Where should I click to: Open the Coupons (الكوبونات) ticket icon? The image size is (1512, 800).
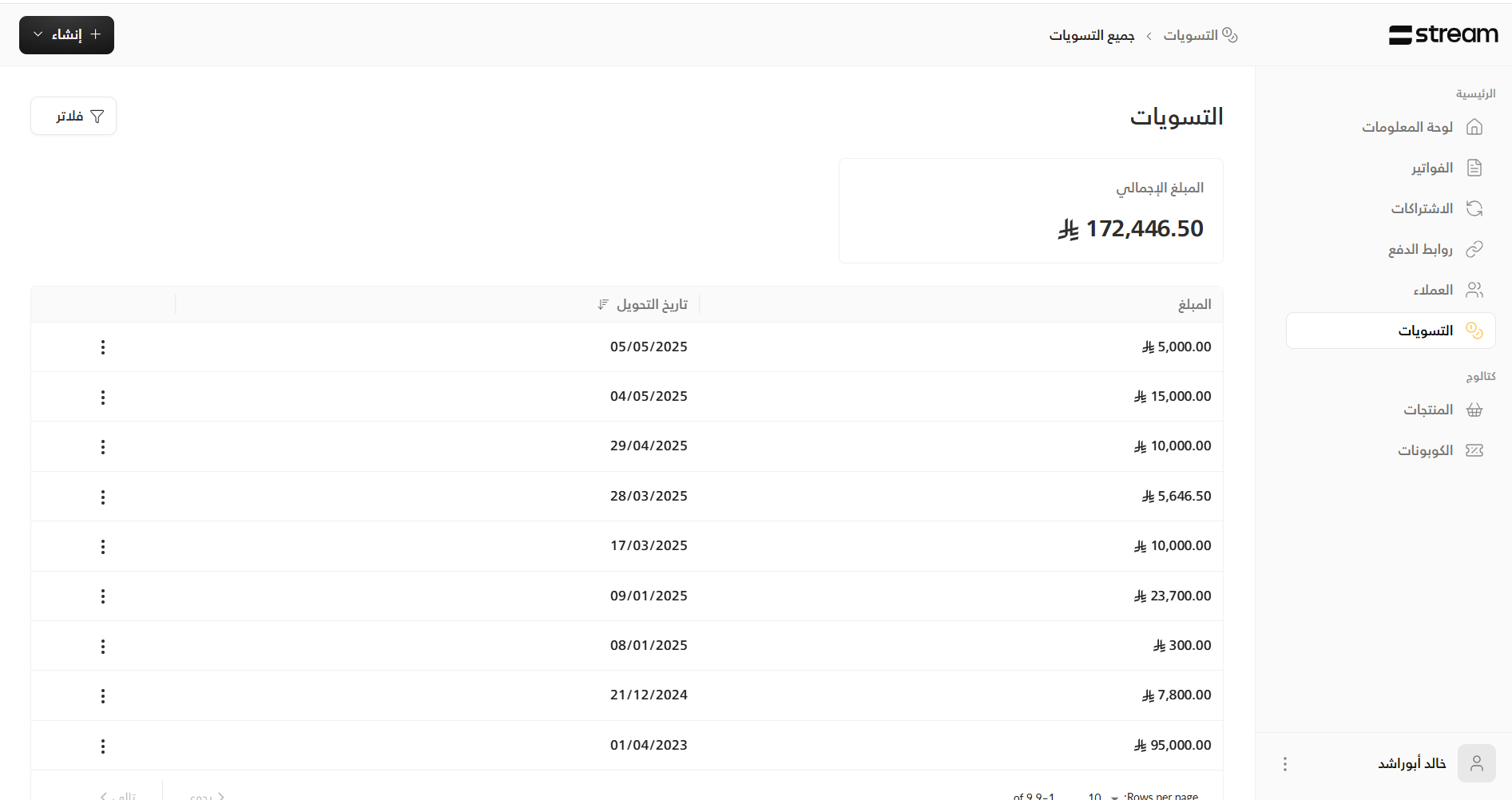coord(1474,450)
